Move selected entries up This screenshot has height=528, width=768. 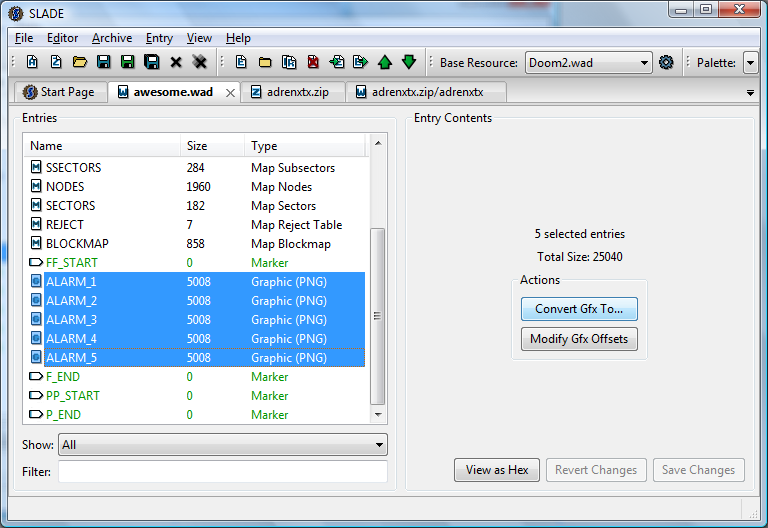385,62
